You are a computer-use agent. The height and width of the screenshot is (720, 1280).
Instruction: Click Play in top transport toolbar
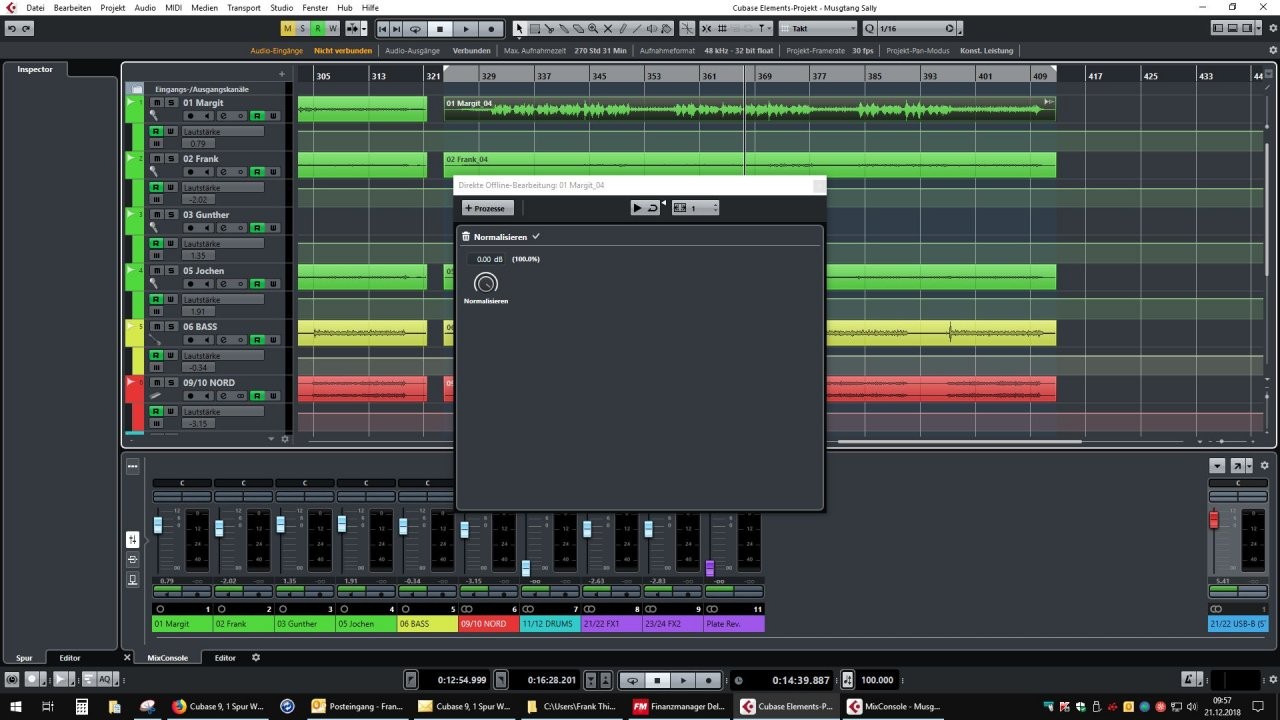467,29
